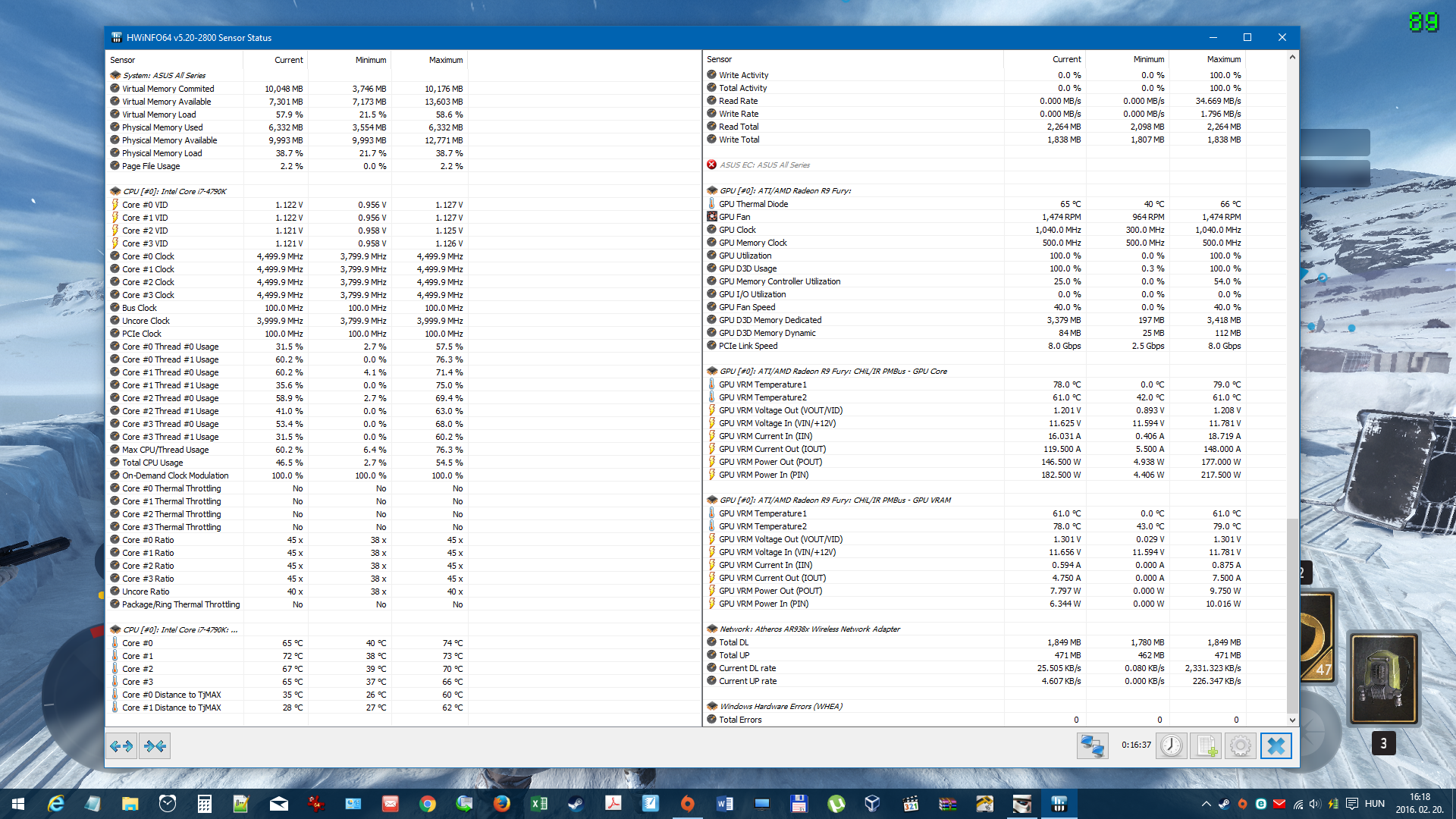Select the Core #0 Clock row
This screenshot has height=819, width=1456.
coord(287,256)
